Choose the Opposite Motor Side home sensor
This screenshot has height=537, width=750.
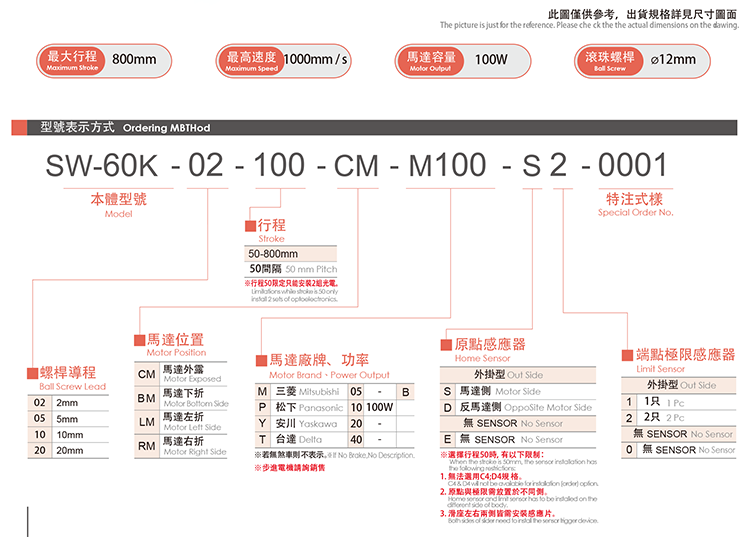click(518, 407)
